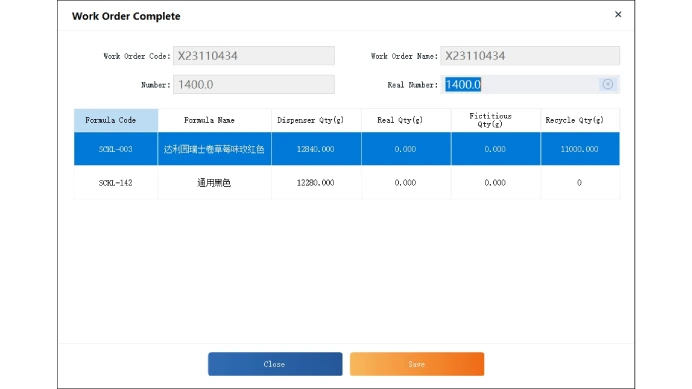Click the Work Order Name field
This screenshot has height=389, width=692.
pyautogui.click(x=530, y=56)
